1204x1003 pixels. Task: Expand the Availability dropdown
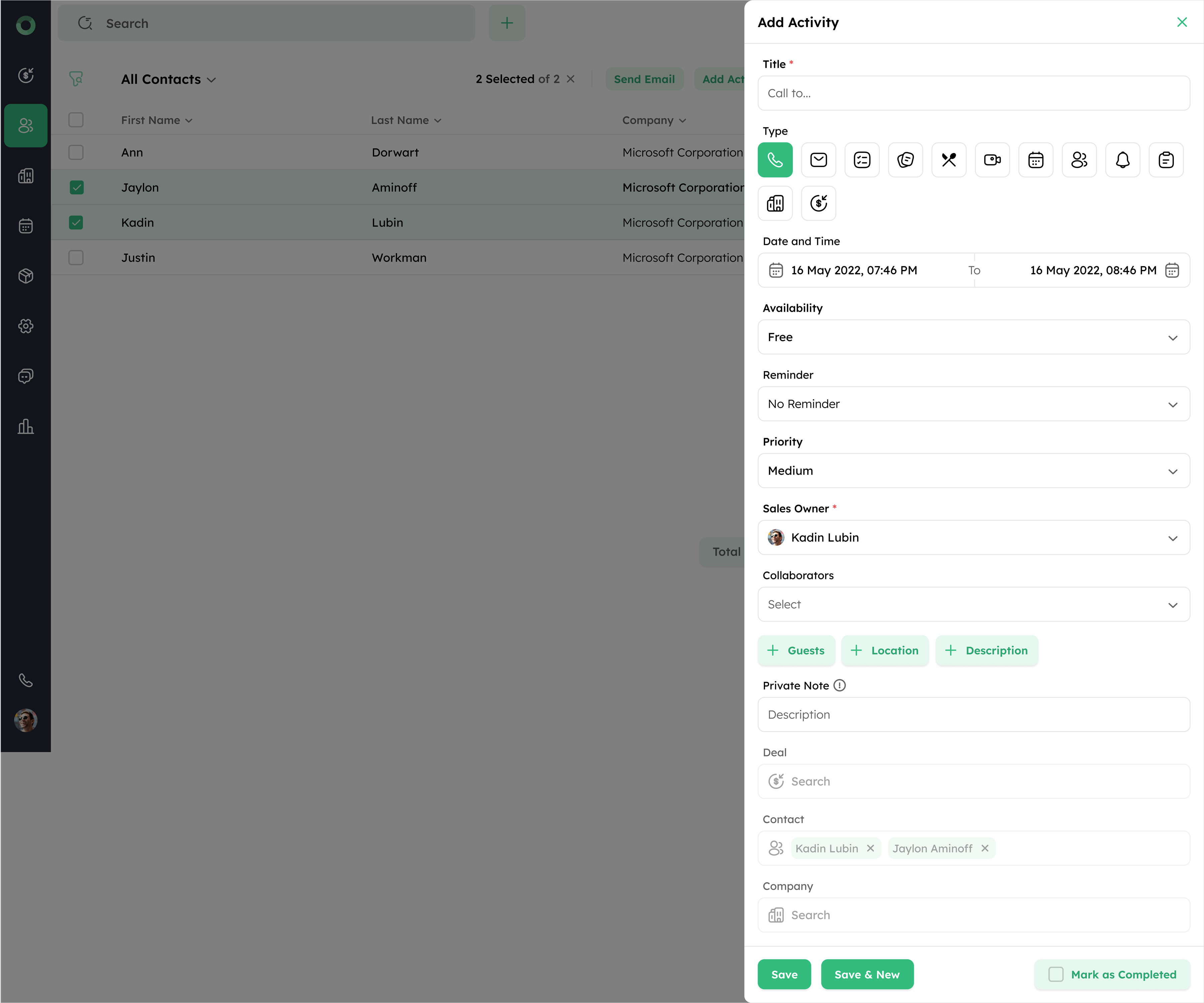pyautogui.click(x=973, y=337)
